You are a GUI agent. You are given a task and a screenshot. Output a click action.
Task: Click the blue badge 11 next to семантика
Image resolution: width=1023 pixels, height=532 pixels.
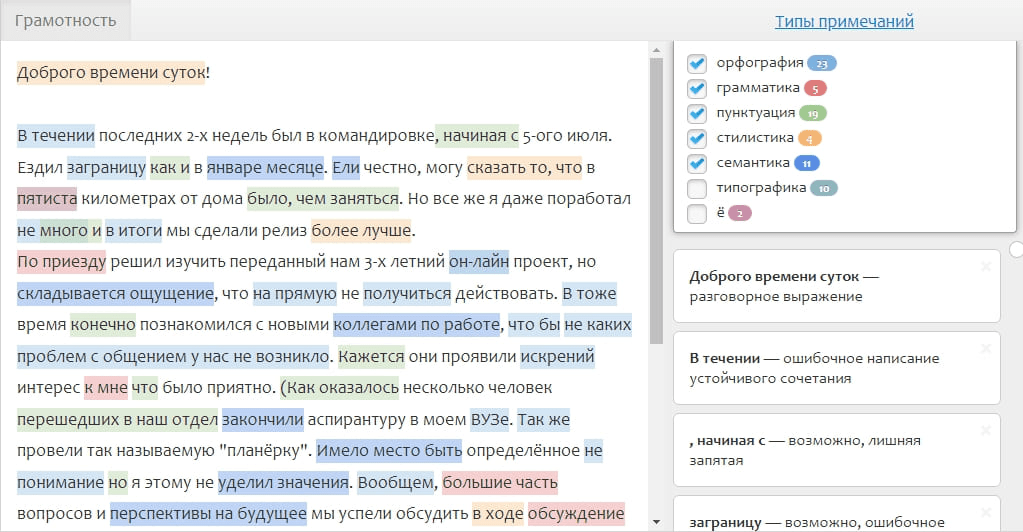pos(806,163)
